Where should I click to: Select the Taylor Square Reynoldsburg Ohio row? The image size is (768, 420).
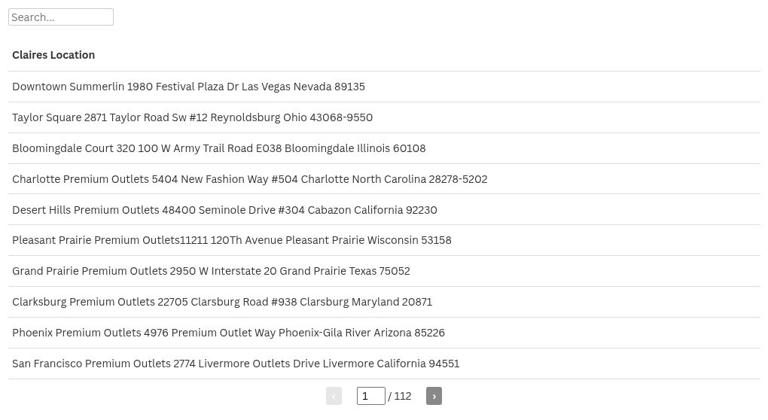(384, 118)
